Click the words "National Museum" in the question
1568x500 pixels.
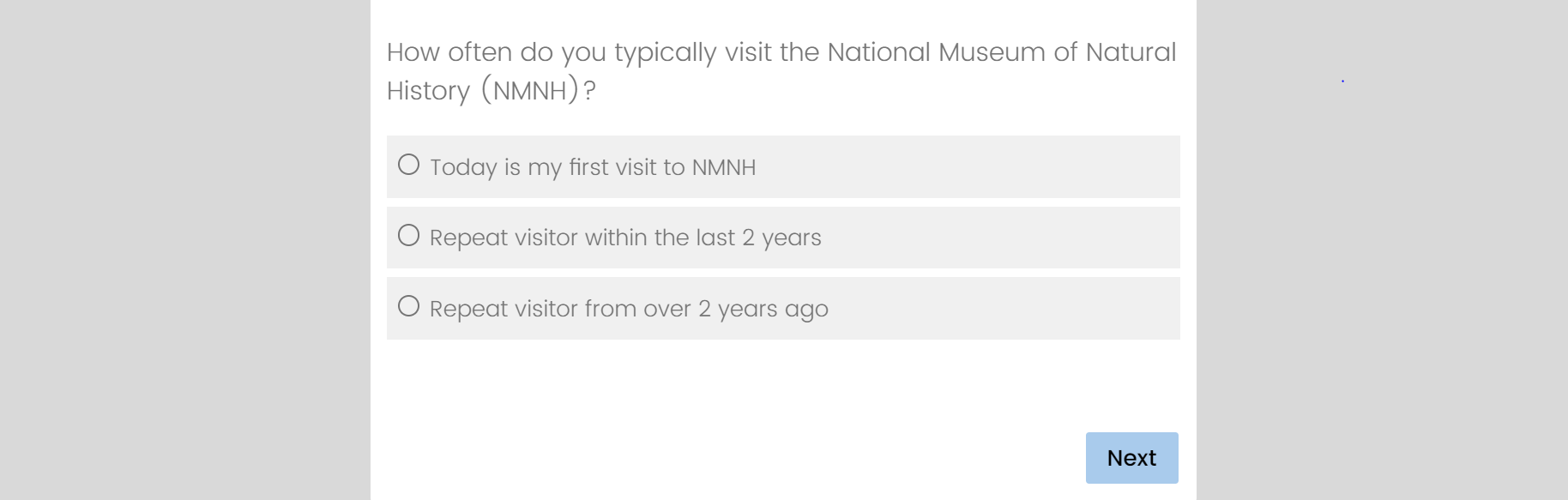pyautogui.click(x=935, y=52)
